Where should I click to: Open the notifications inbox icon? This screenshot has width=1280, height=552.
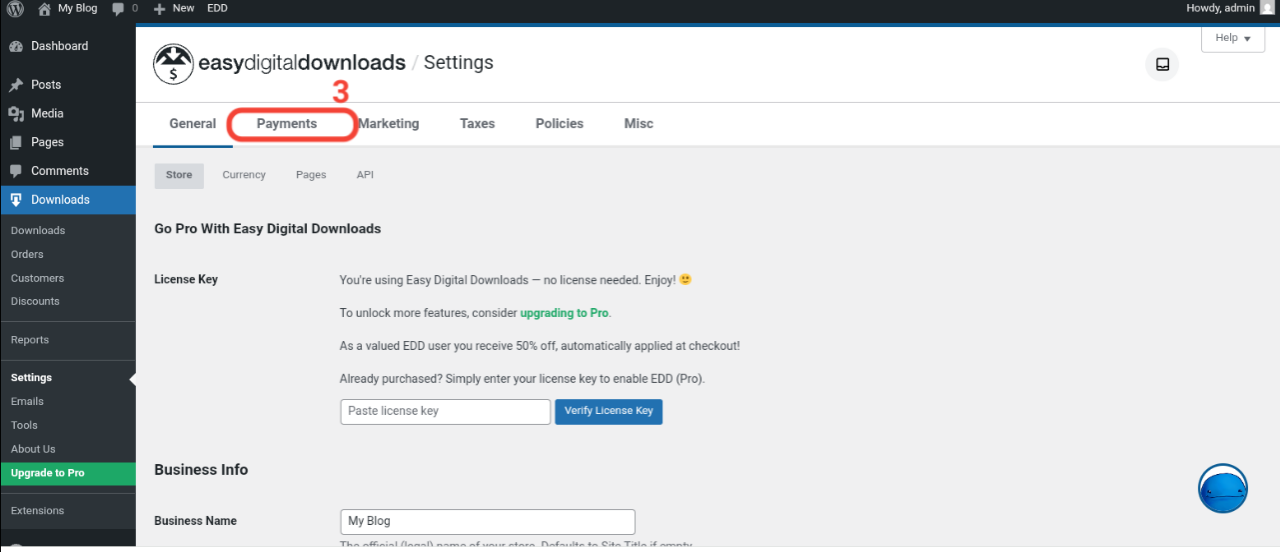pos(1162,64)
